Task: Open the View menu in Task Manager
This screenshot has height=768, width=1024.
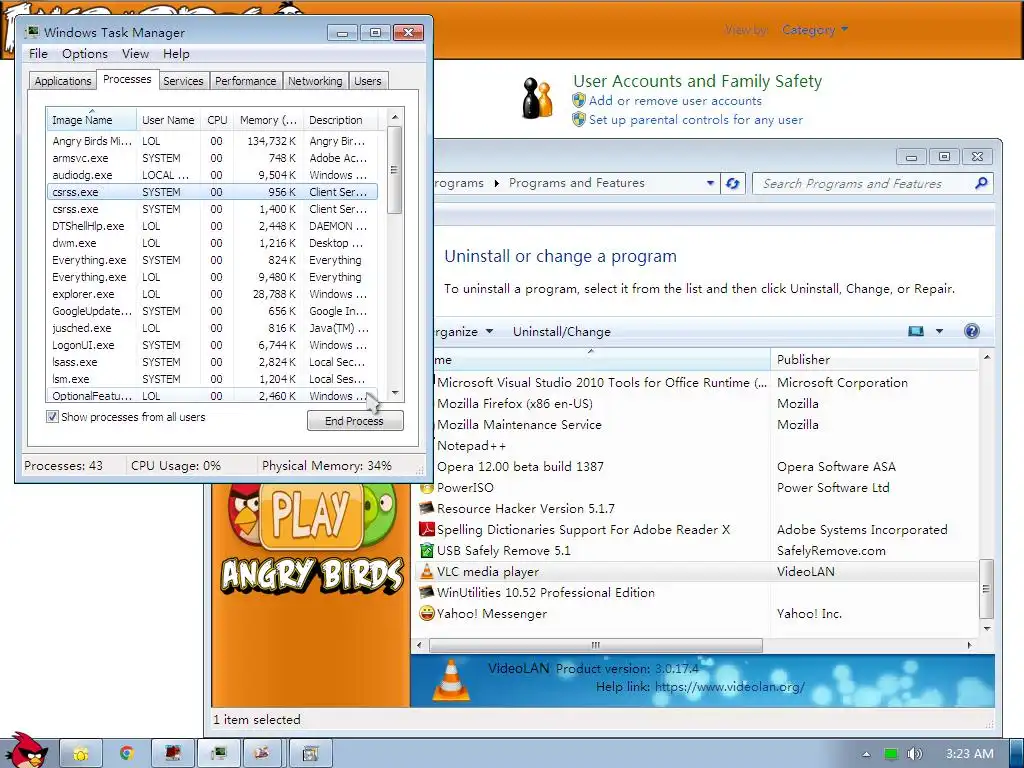Action: [135, 54]
